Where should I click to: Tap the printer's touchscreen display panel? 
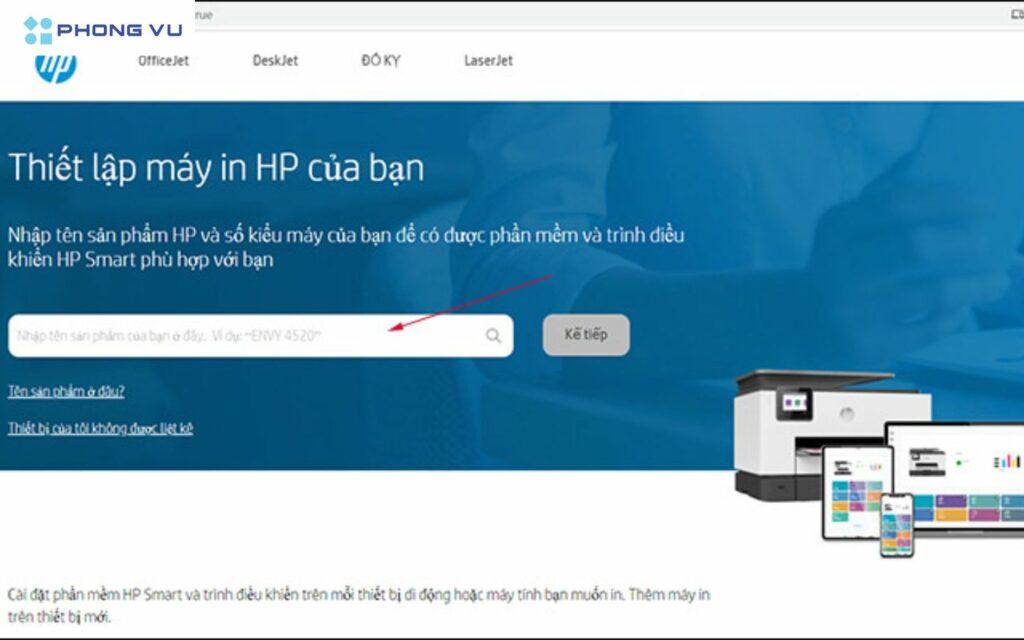(797, 404)
